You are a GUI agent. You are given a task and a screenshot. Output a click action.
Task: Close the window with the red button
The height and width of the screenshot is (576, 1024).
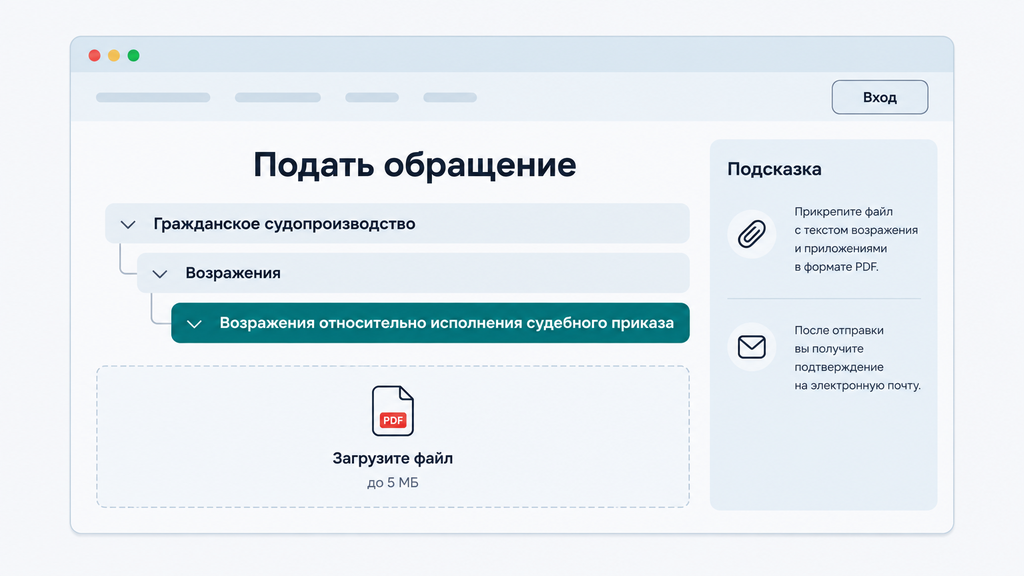[95, 56]
